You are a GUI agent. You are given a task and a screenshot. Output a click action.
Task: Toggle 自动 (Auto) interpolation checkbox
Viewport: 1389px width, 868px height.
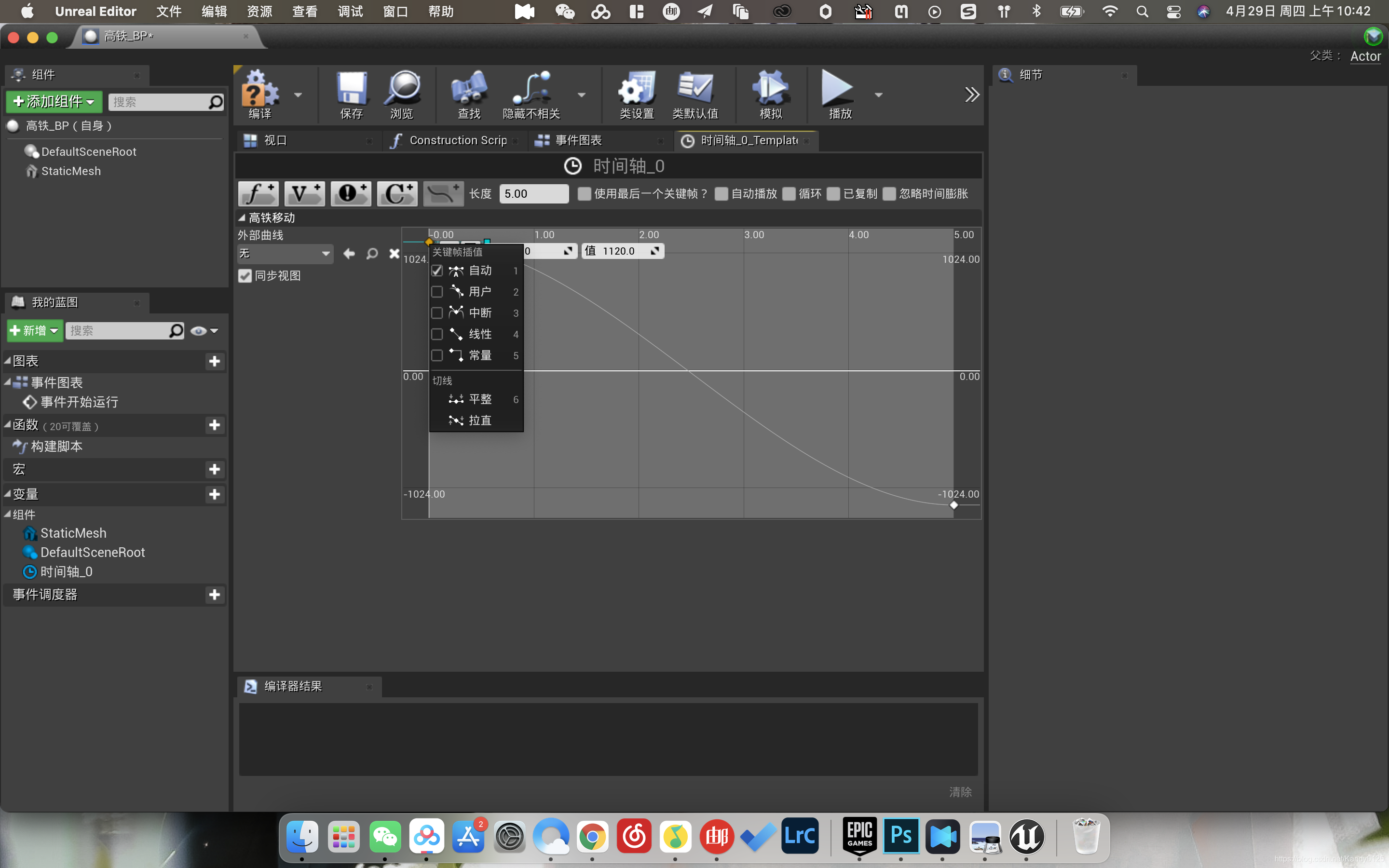(x=437, y=269)
